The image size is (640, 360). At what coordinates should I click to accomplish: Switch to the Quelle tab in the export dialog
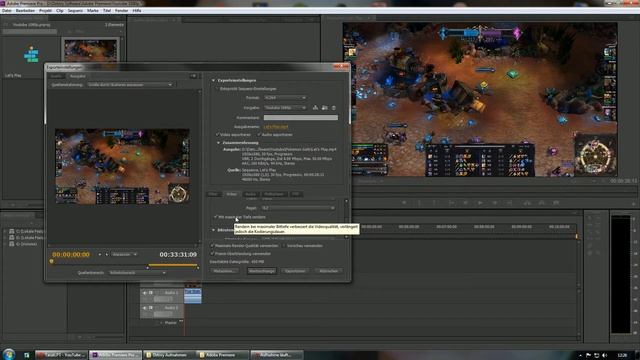click(56, 76)
